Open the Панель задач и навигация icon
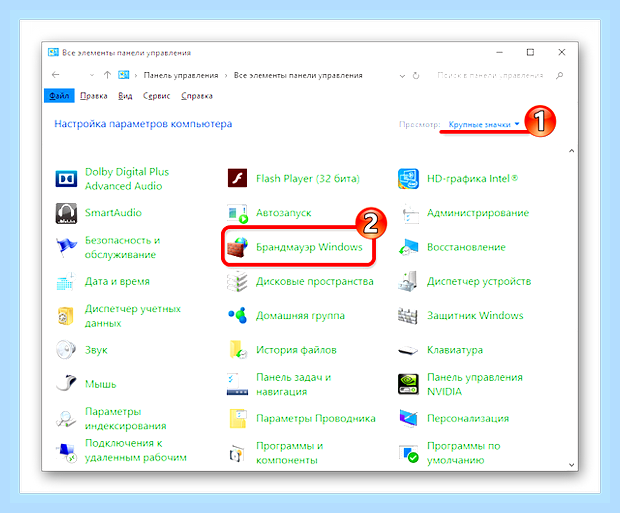 tap(237, 384)
